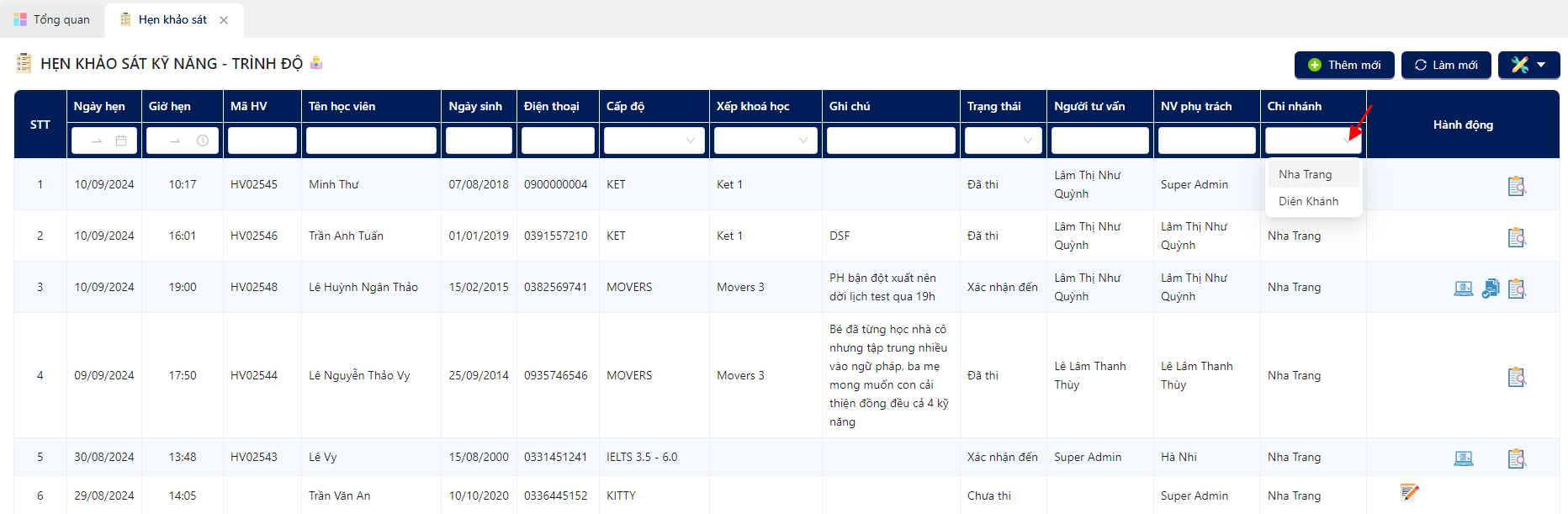Close the Hẹn khảo sát tab
Screen dimensions: 1568x514
(x=224, y=20)
